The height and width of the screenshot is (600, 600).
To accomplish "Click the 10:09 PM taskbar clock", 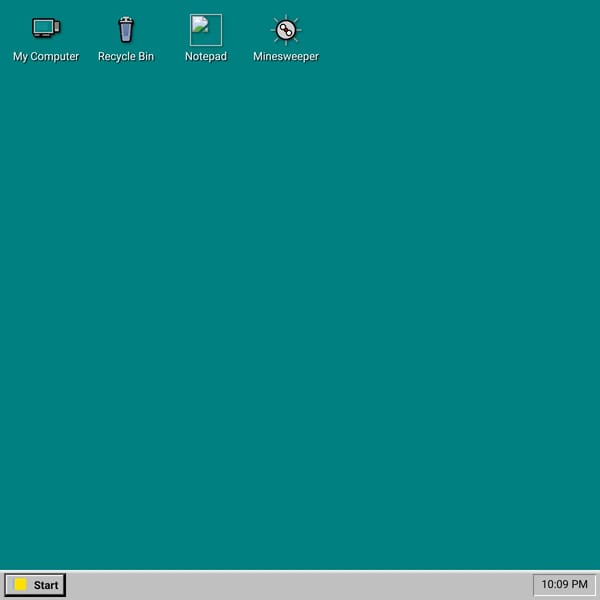I will 564,584.
